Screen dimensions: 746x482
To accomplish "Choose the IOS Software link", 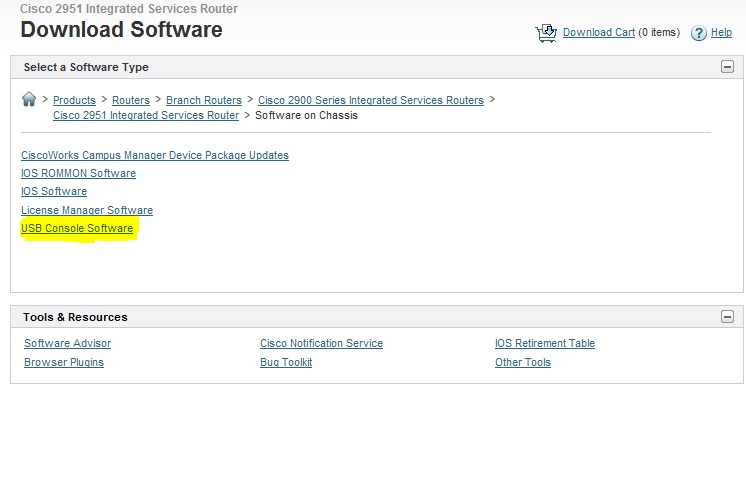I will tap(54, 191).
